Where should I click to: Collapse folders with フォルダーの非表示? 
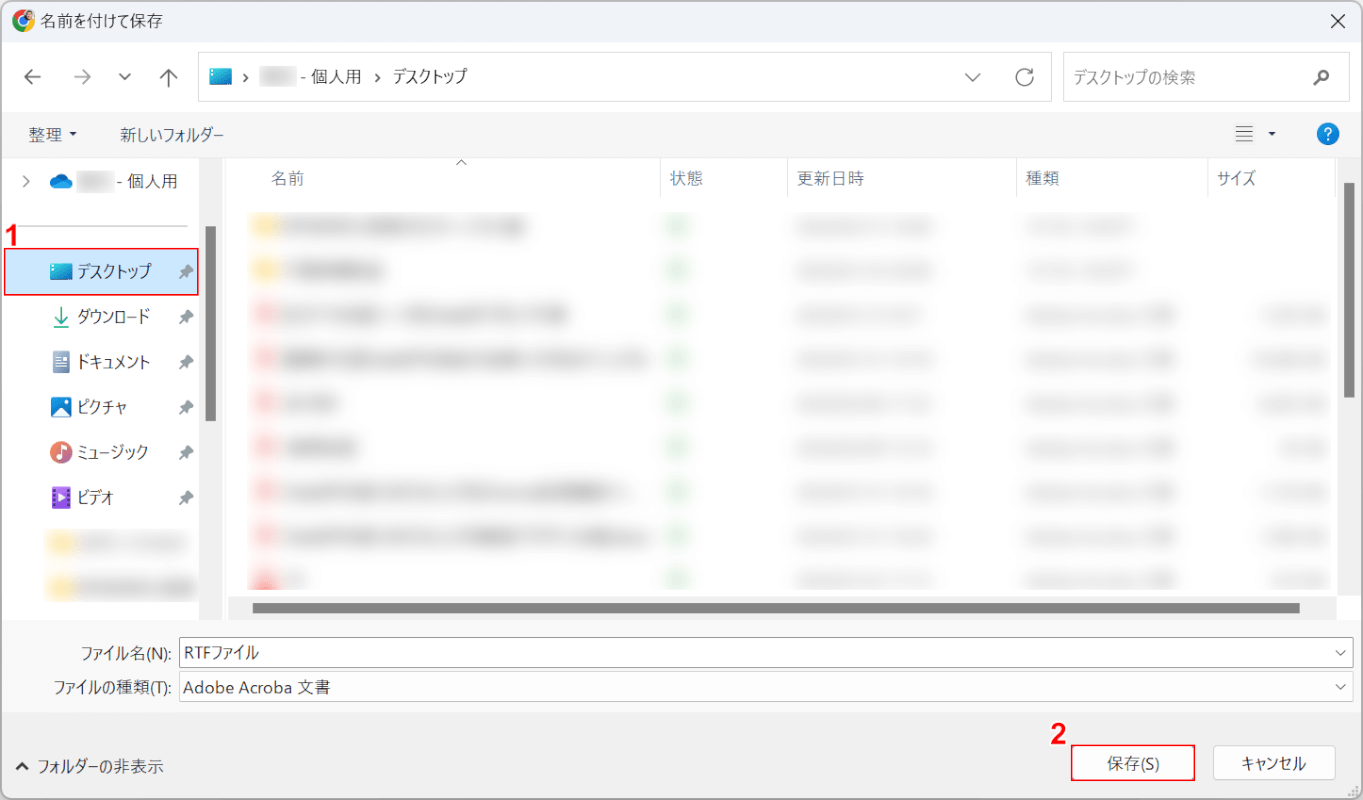(89, 767)
